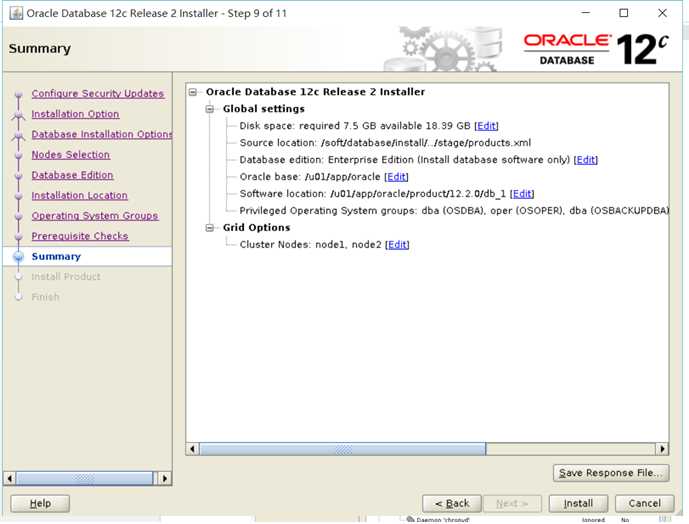The width and height of the screenshot is (689, 524).
Task: Return to Database Edition step
Action: point(73,175)
